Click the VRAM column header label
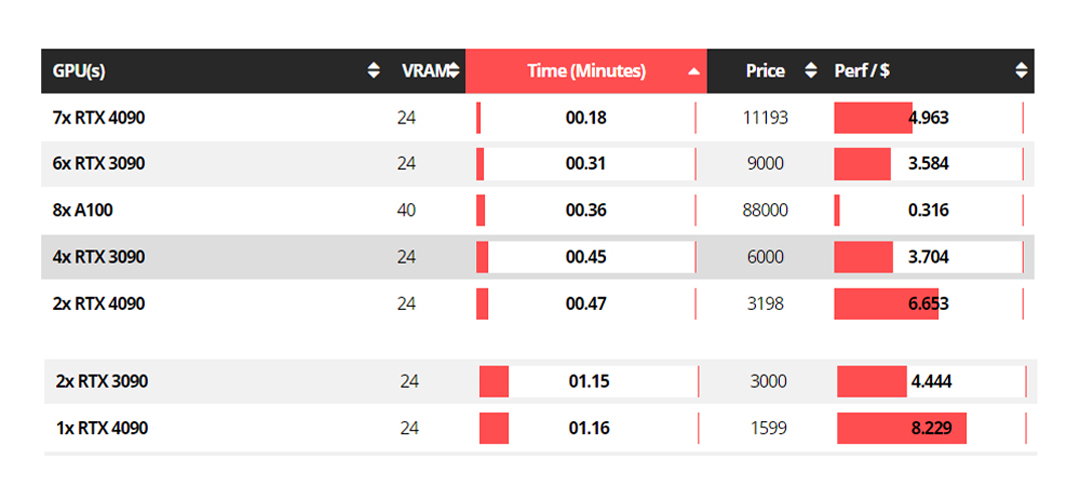This screenshot has height=486, width=1080. 422,71
